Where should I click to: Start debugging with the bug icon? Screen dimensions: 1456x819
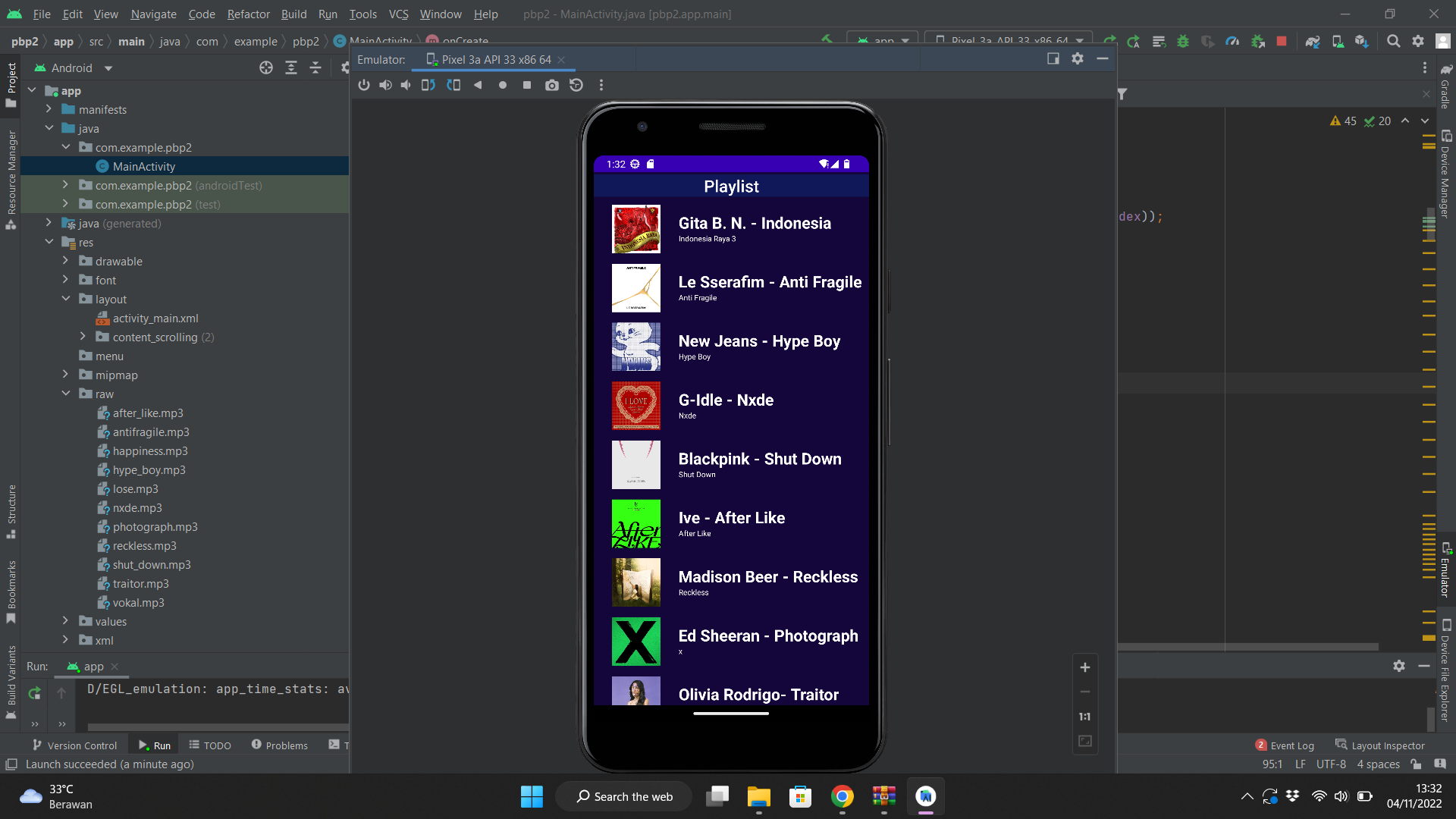(x=1184, y=41)
